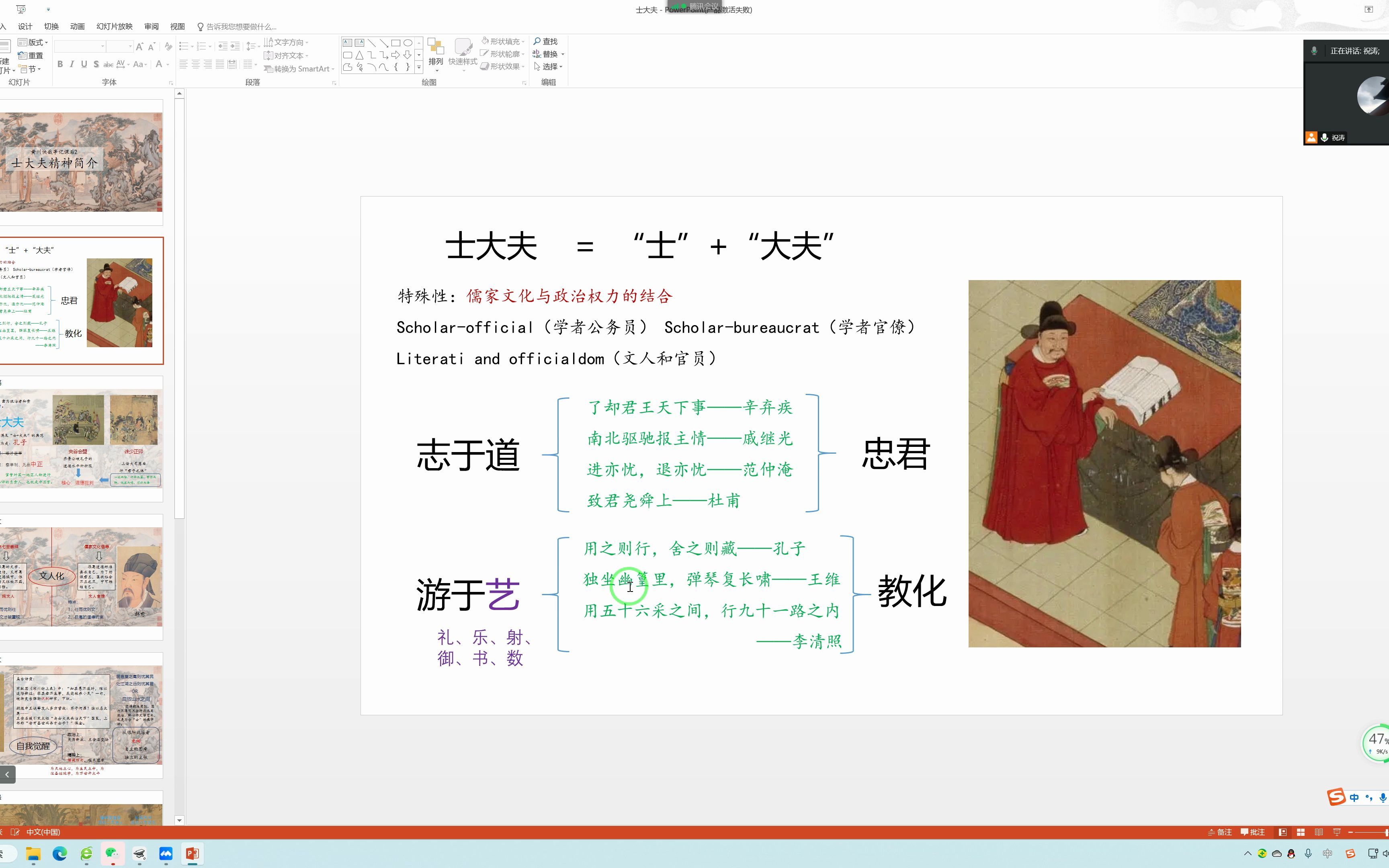Open the font name combo box
Image resolution: width=1389 pixels, height=868 pixels.
tap(80, 47)
